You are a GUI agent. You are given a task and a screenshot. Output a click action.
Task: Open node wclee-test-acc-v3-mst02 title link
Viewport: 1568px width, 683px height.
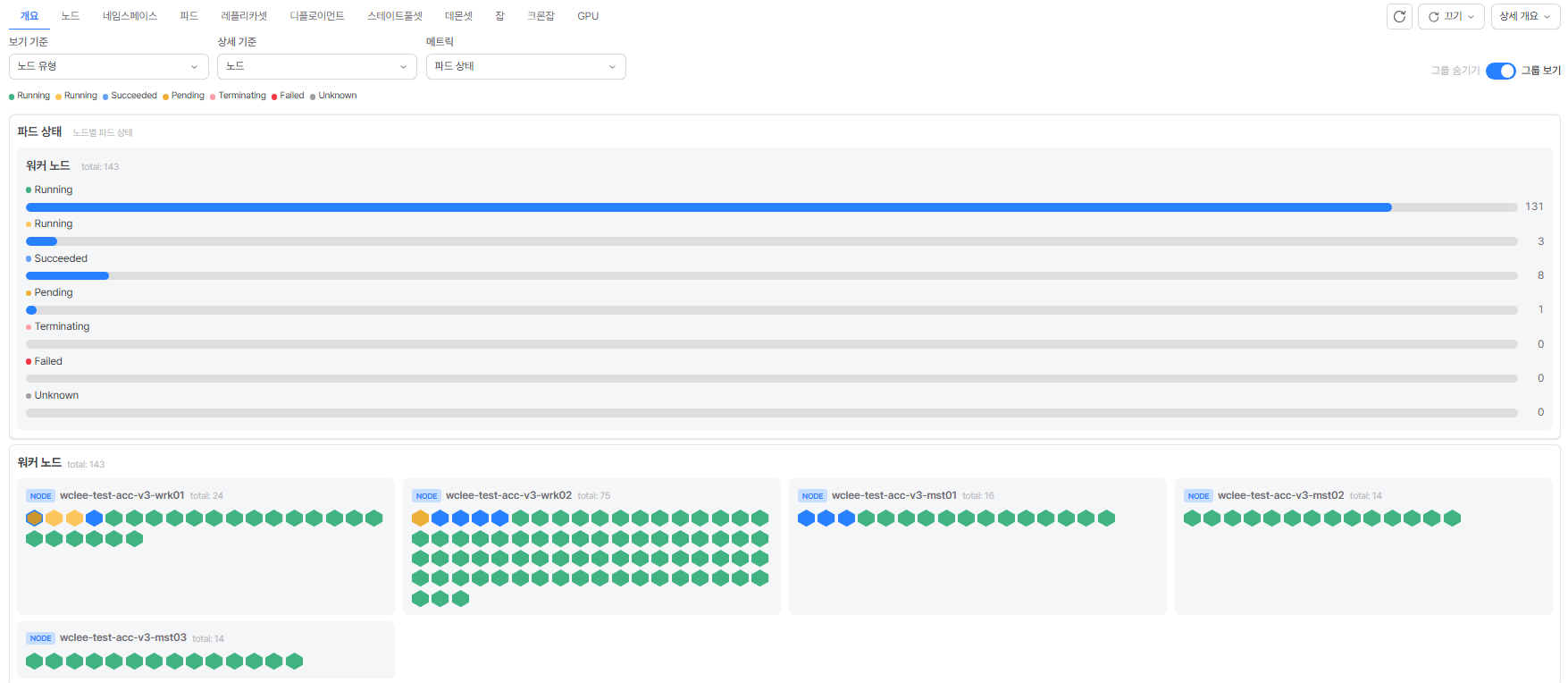1280,495
